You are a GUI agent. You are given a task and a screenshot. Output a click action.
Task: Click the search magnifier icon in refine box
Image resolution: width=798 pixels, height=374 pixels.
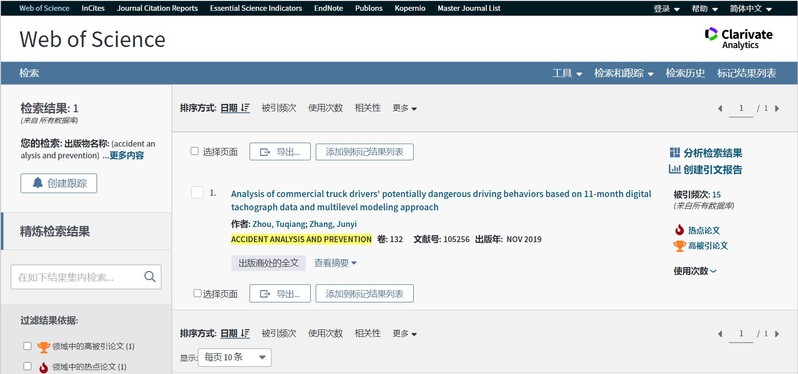click(x=150, y=276)
